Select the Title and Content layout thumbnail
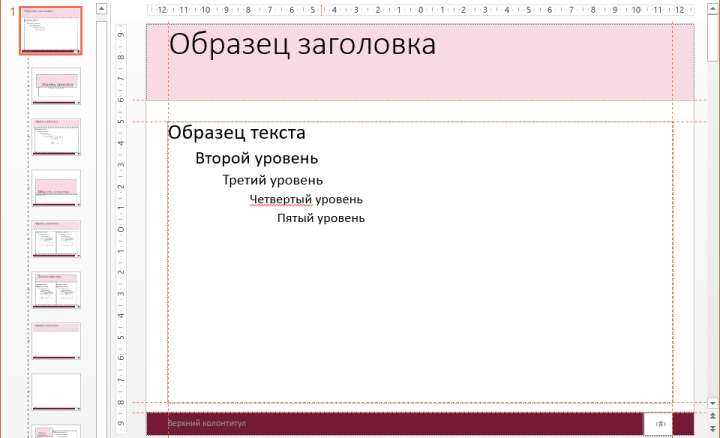The width and height of the screenshot is (720, 438). click(56, 137)
